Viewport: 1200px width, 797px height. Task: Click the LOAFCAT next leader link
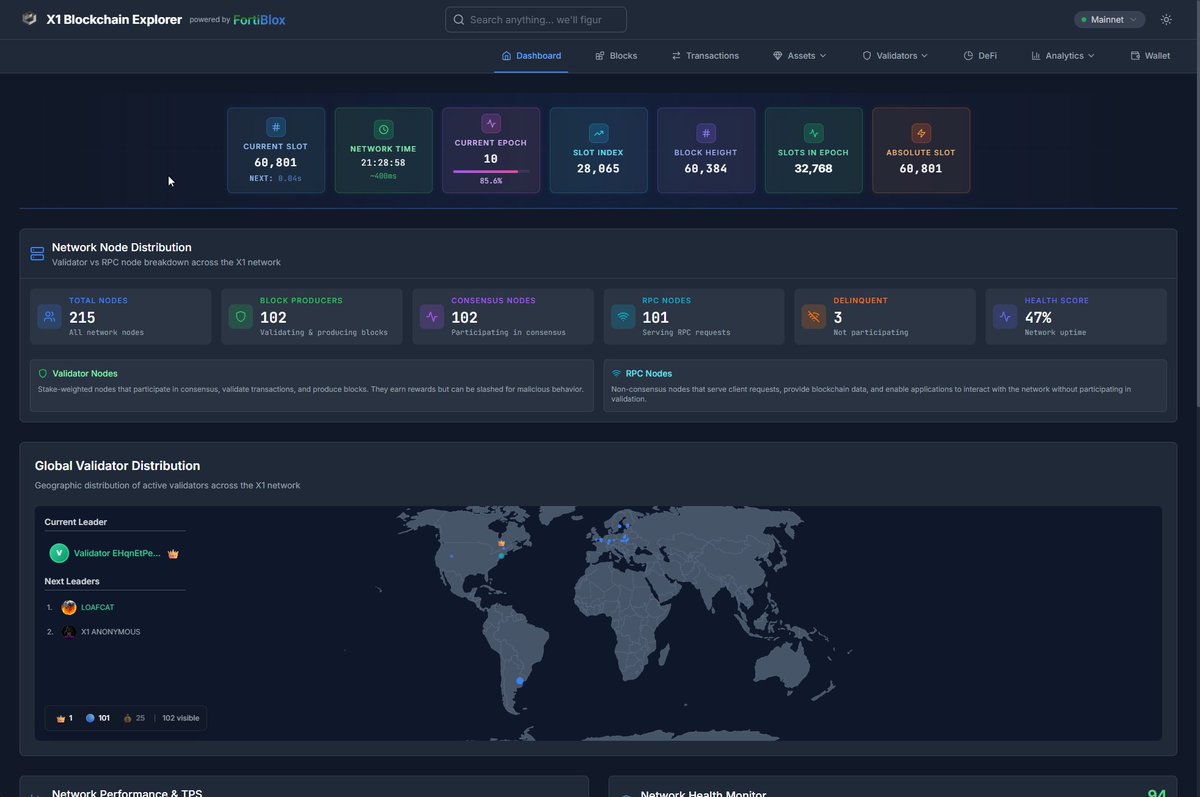tap(96, 606)
